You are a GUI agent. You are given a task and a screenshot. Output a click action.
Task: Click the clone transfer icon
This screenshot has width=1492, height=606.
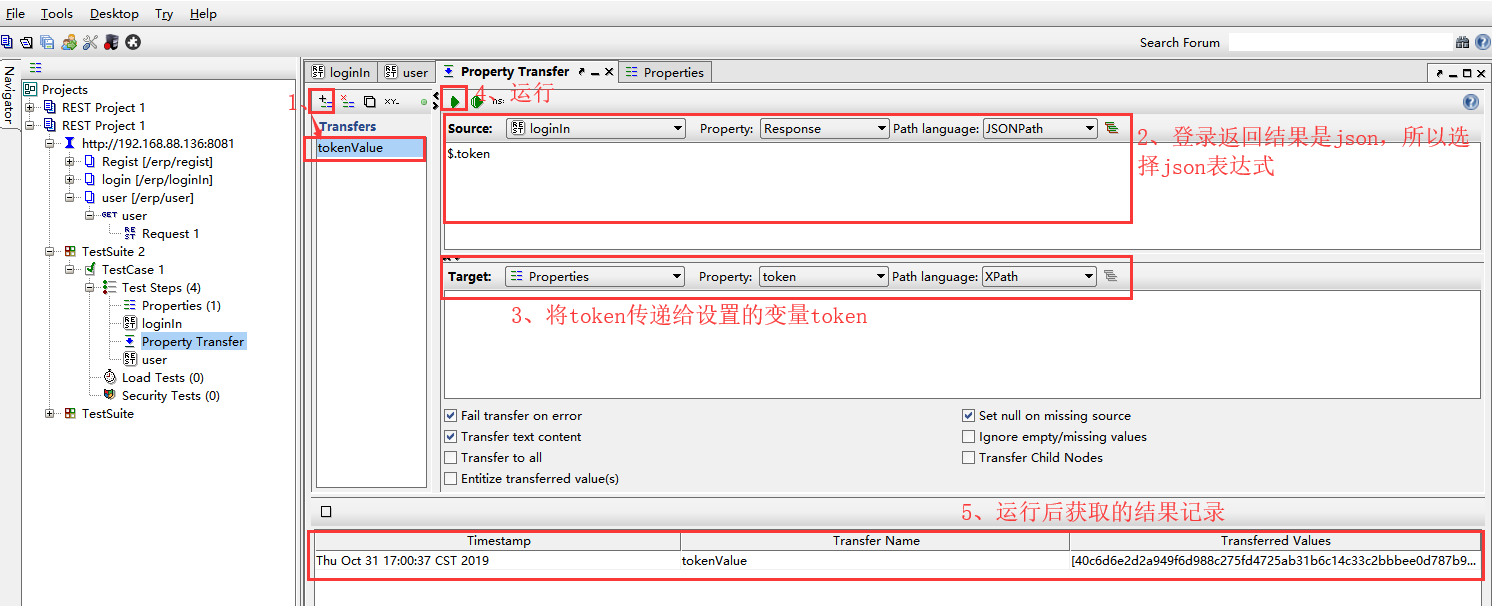(x=369, y=101)
